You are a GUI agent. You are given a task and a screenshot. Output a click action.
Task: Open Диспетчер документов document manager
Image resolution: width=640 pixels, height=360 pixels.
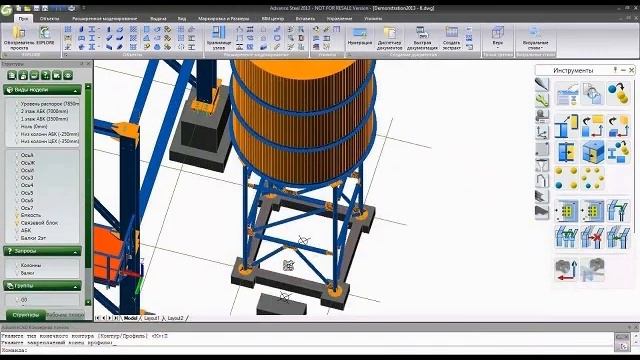tap(389, 38)
